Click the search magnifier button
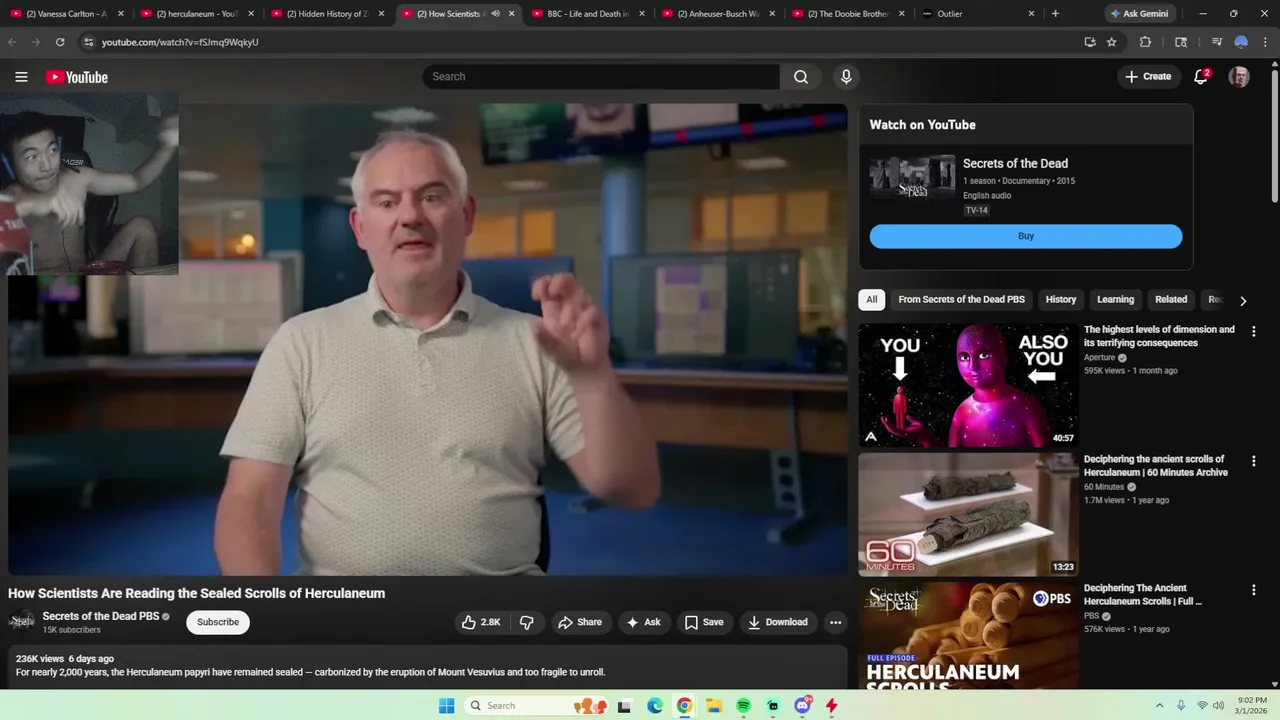Screen dimensions: 1280x720 tap(801, 77)
